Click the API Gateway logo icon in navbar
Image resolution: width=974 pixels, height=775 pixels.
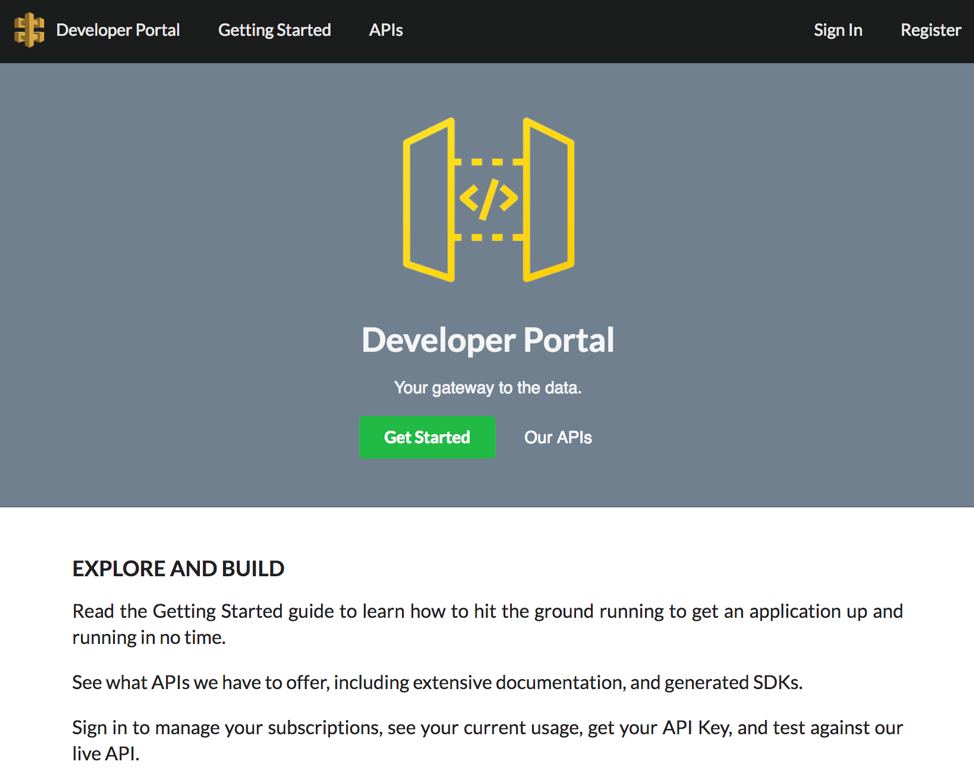point(29,30)
